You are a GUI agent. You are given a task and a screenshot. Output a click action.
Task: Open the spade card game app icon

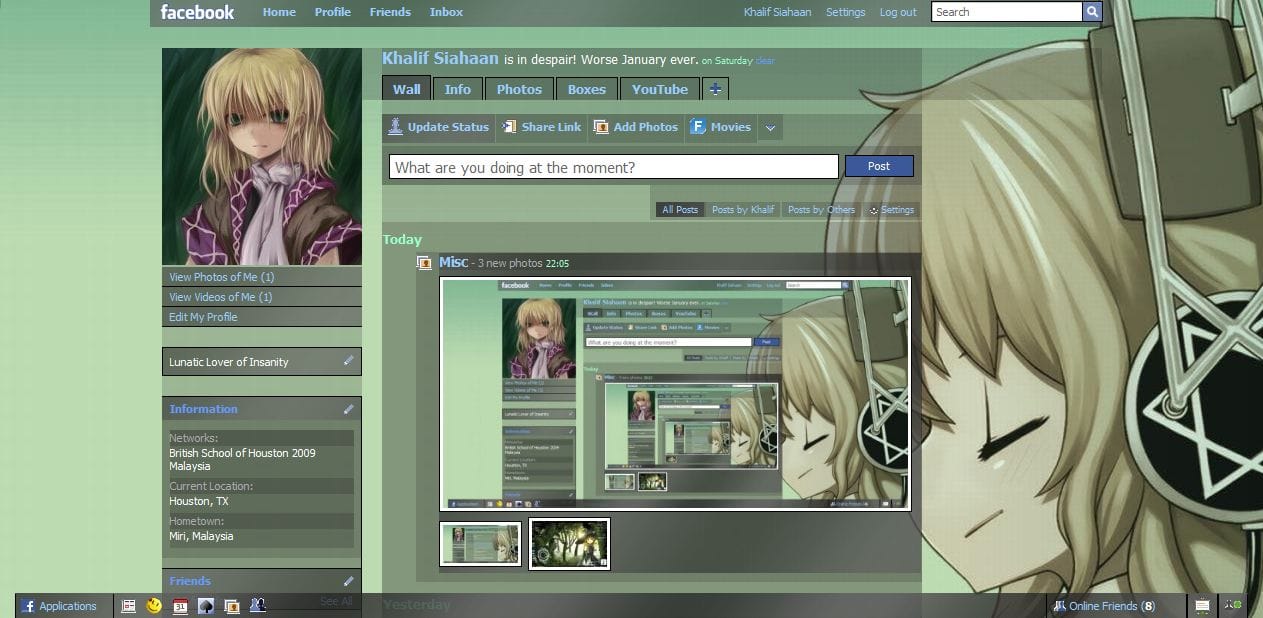click(x=206, y=605)
